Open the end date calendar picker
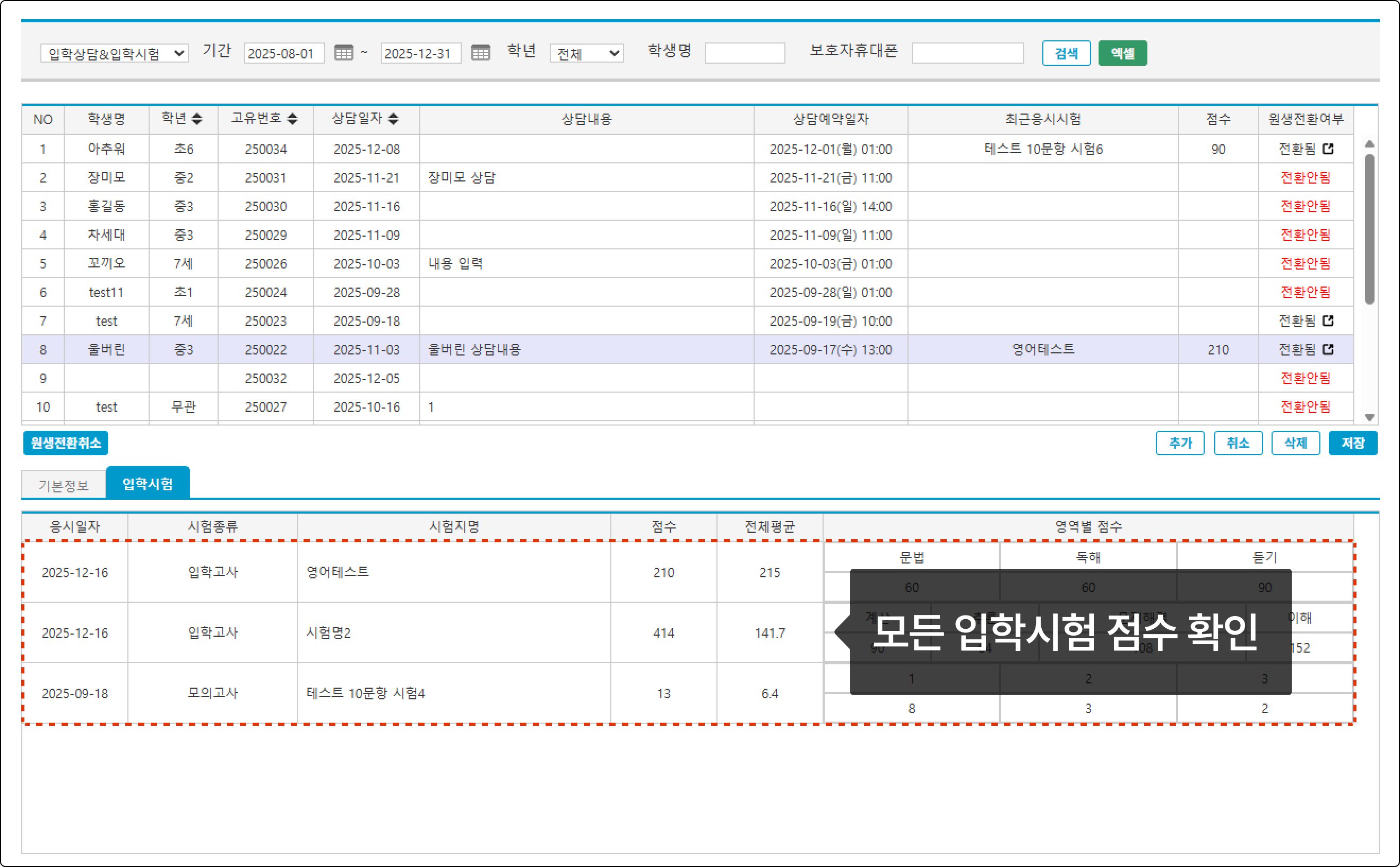 click(480, 54)
